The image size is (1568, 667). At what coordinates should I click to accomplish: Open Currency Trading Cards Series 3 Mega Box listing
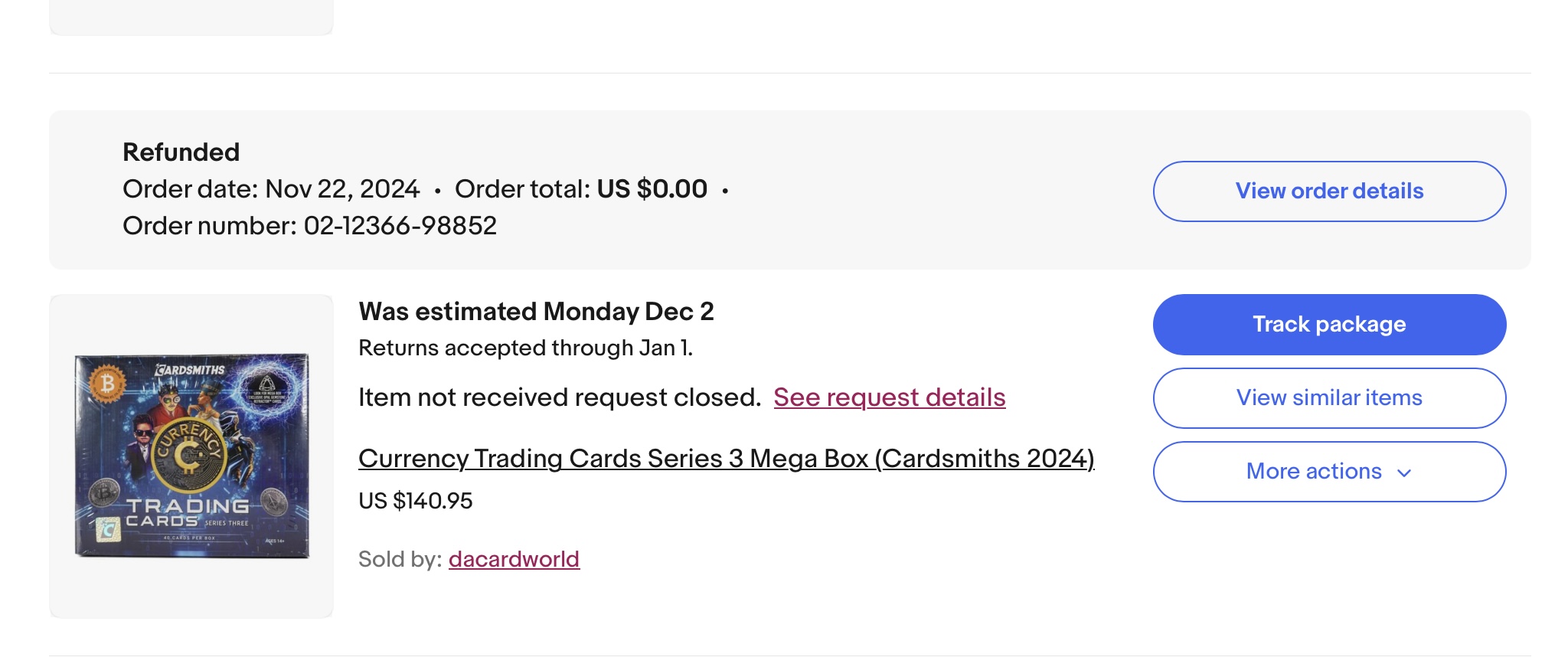tap(726, 459)
